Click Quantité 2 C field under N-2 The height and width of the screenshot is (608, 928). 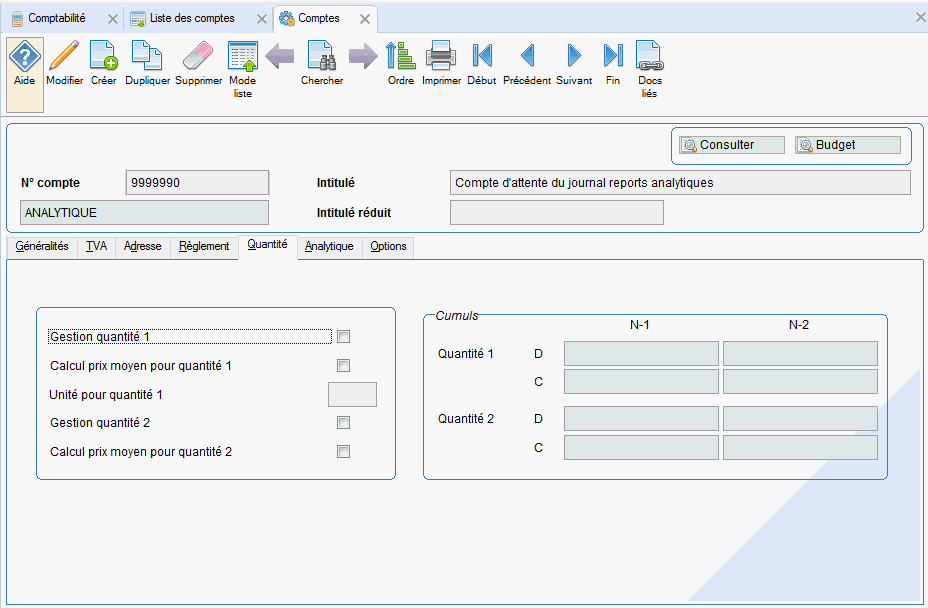click(800, 448)
